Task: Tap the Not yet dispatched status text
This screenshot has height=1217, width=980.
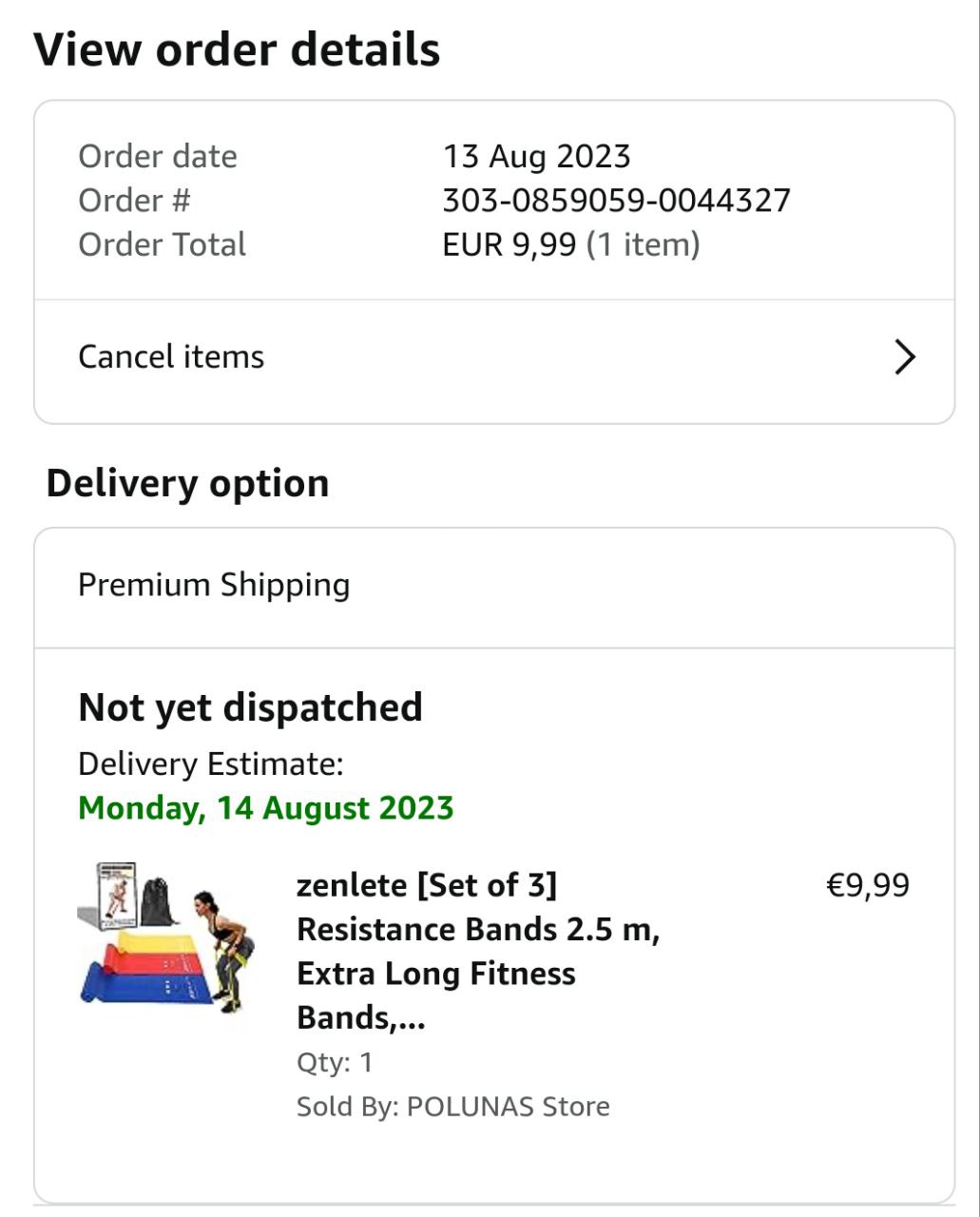Action: click(x=250, y=707)
